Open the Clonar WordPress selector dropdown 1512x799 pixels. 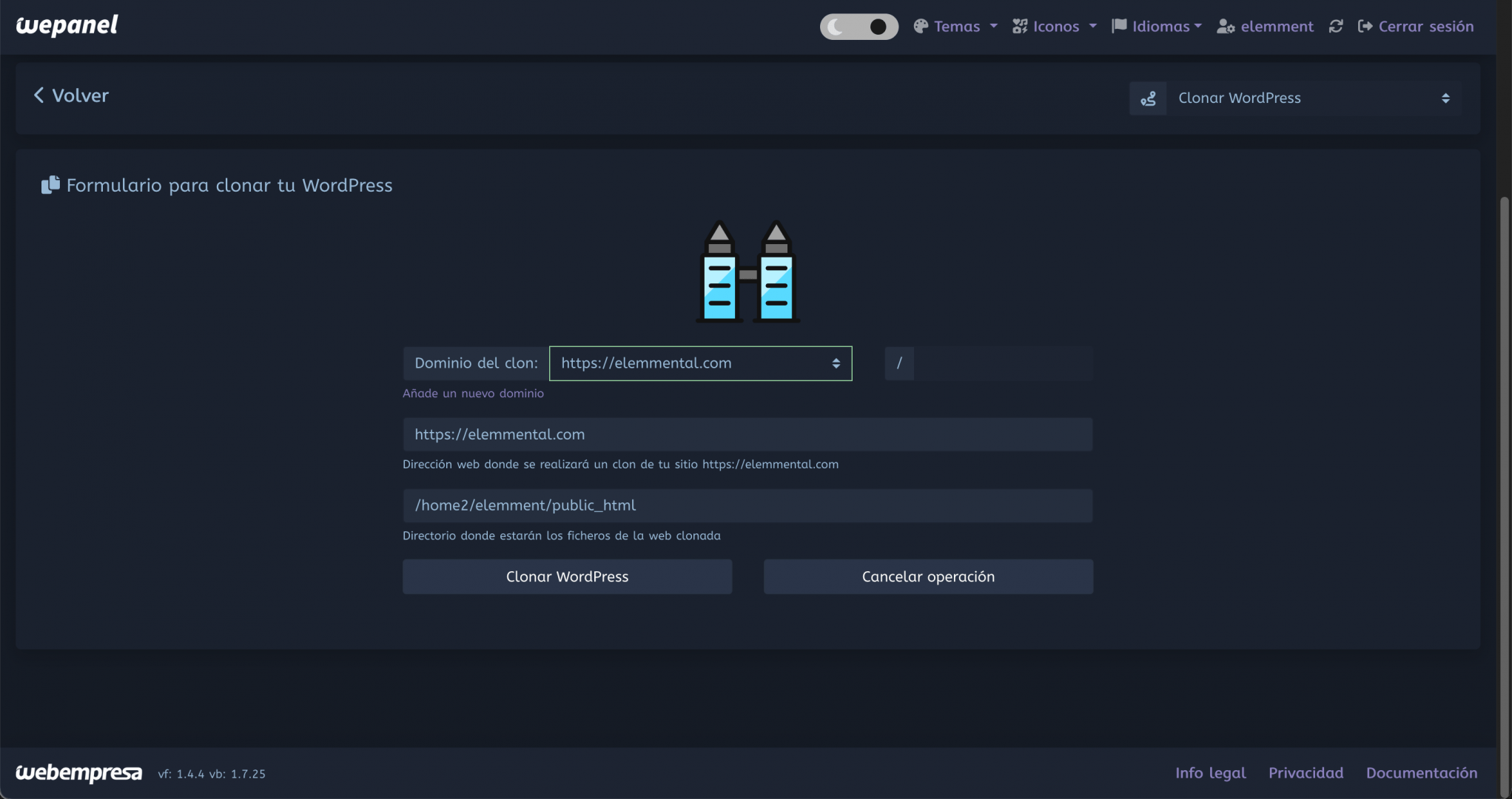[x=1313, y=98]
